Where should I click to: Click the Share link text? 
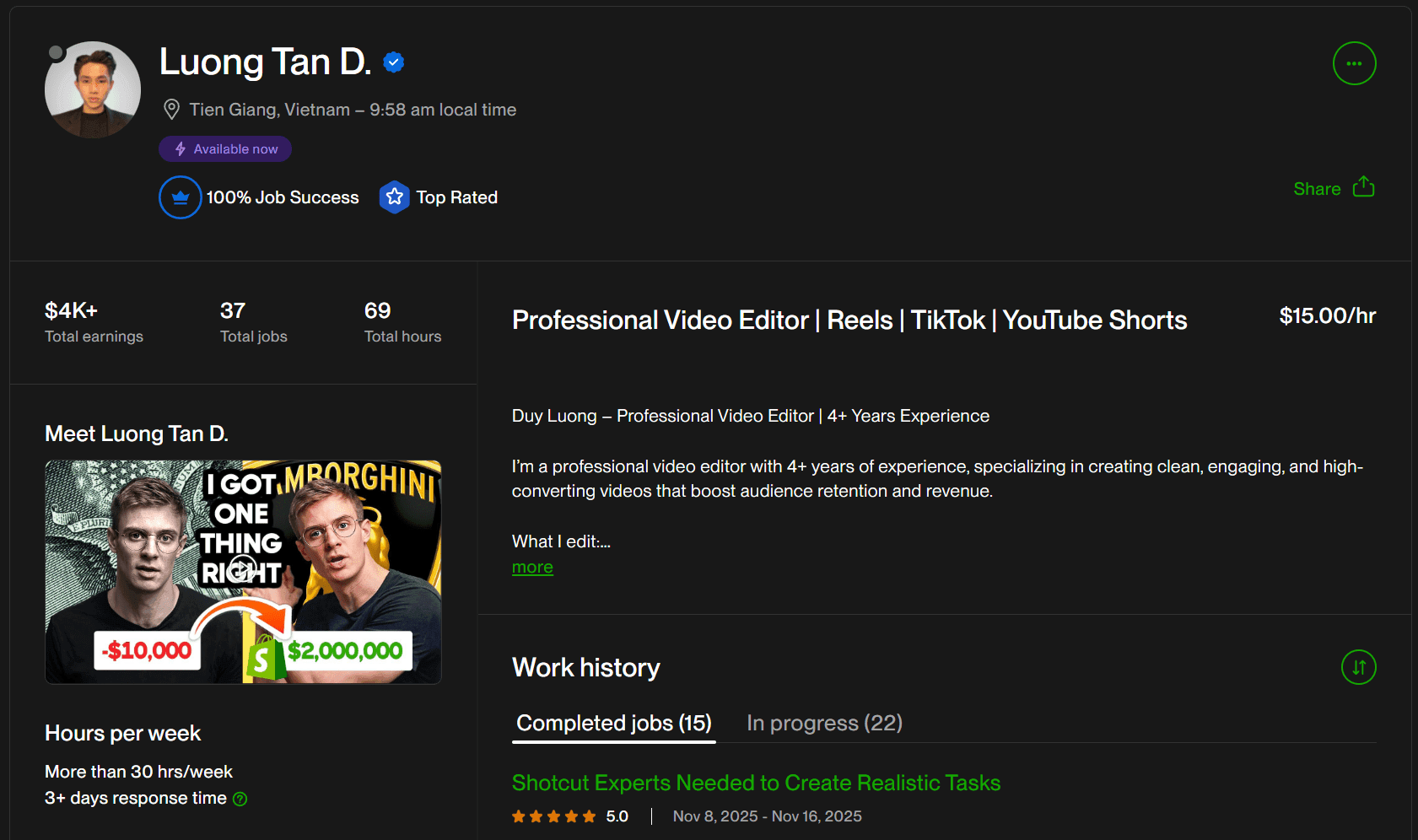pyautogui.click(x=1316, y=189)
